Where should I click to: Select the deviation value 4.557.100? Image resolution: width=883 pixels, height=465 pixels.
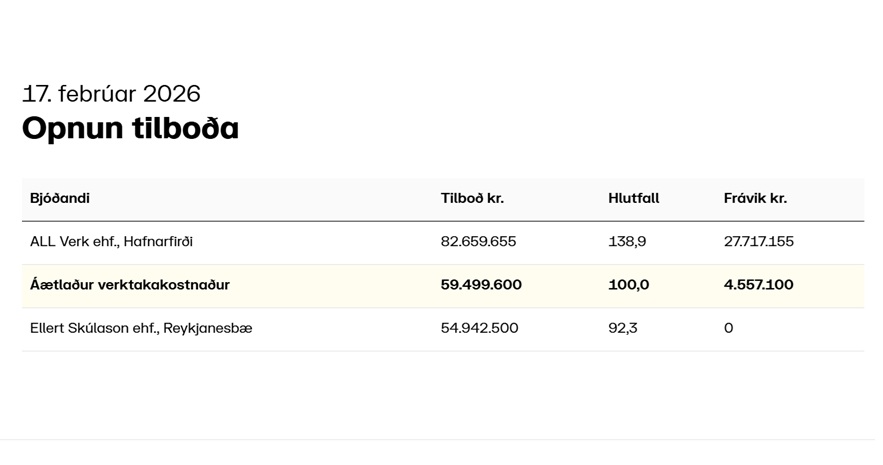[x=758, y=285]
